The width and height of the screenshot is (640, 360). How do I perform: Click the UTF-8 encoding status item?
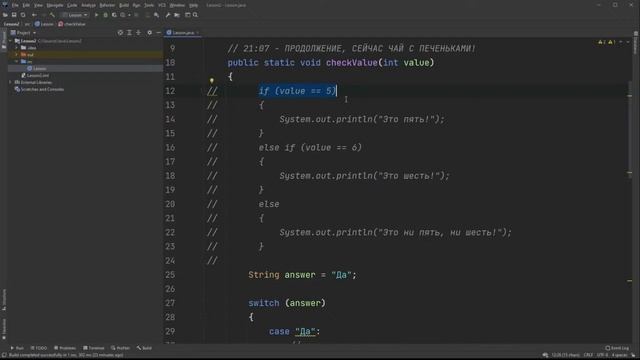(x=602, y=355)
